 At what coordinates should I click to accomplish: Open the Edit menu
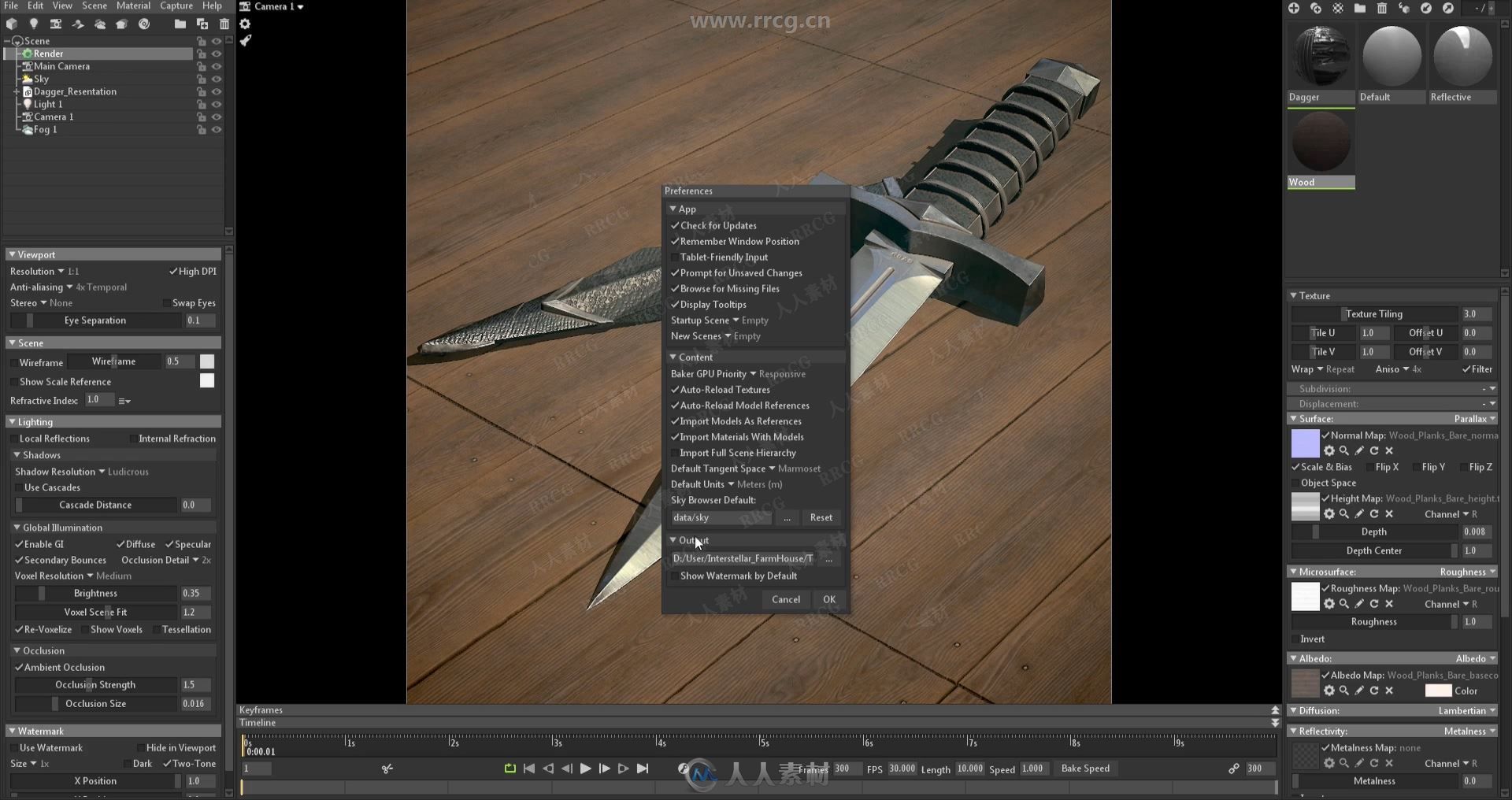pyautogui.click(x=35, y=6)
